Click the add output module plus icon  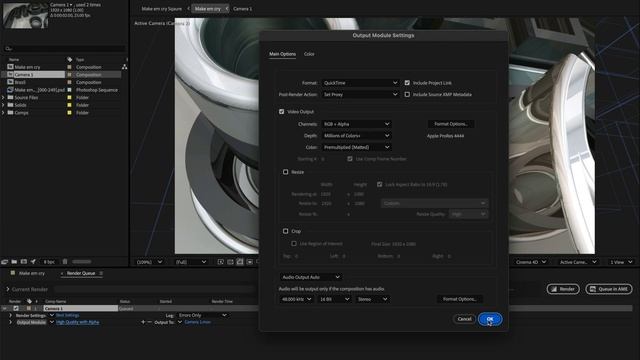click(x=143, y=322)
